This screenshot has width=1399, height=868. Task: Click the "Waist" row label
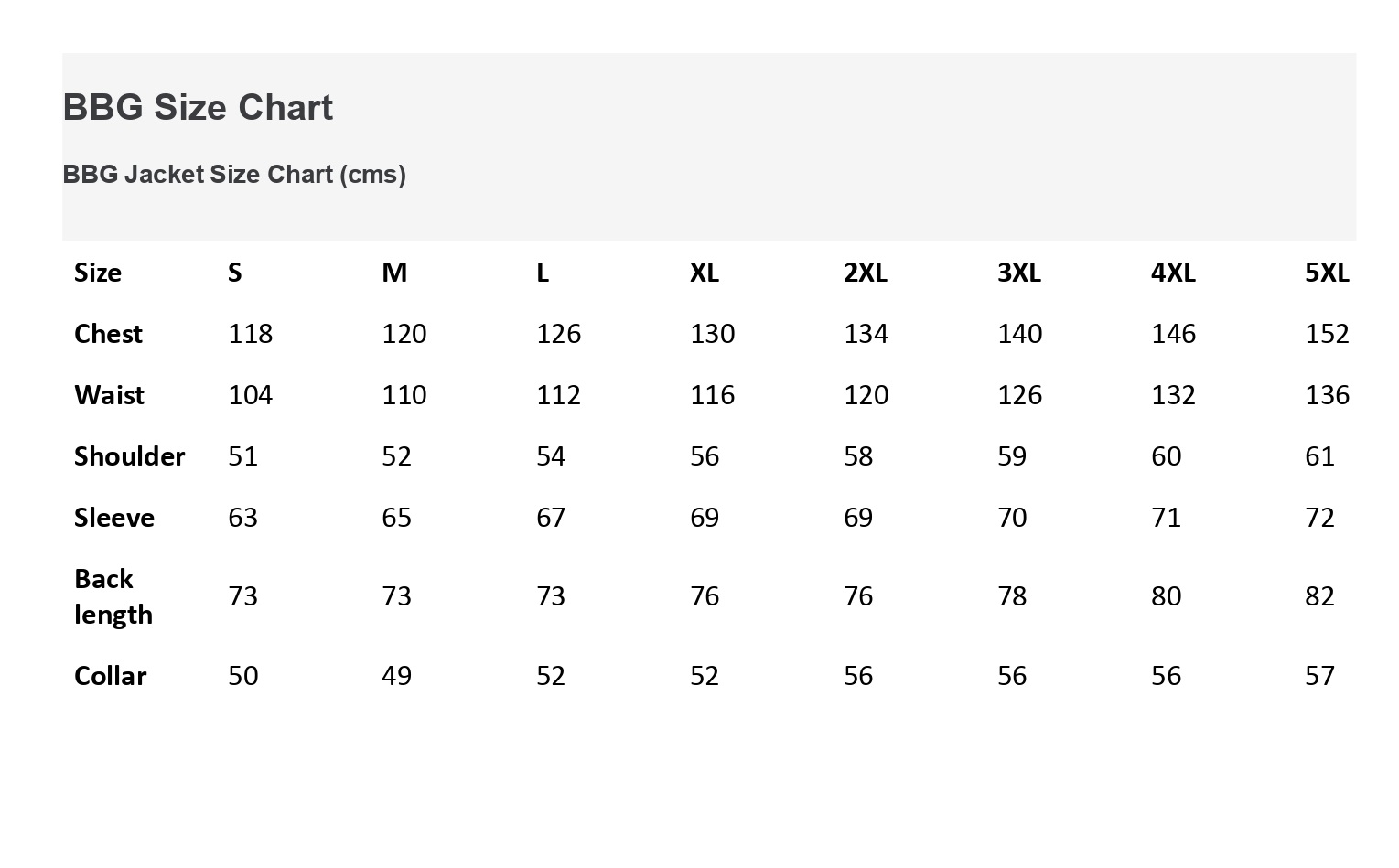(x=109, y=395)
